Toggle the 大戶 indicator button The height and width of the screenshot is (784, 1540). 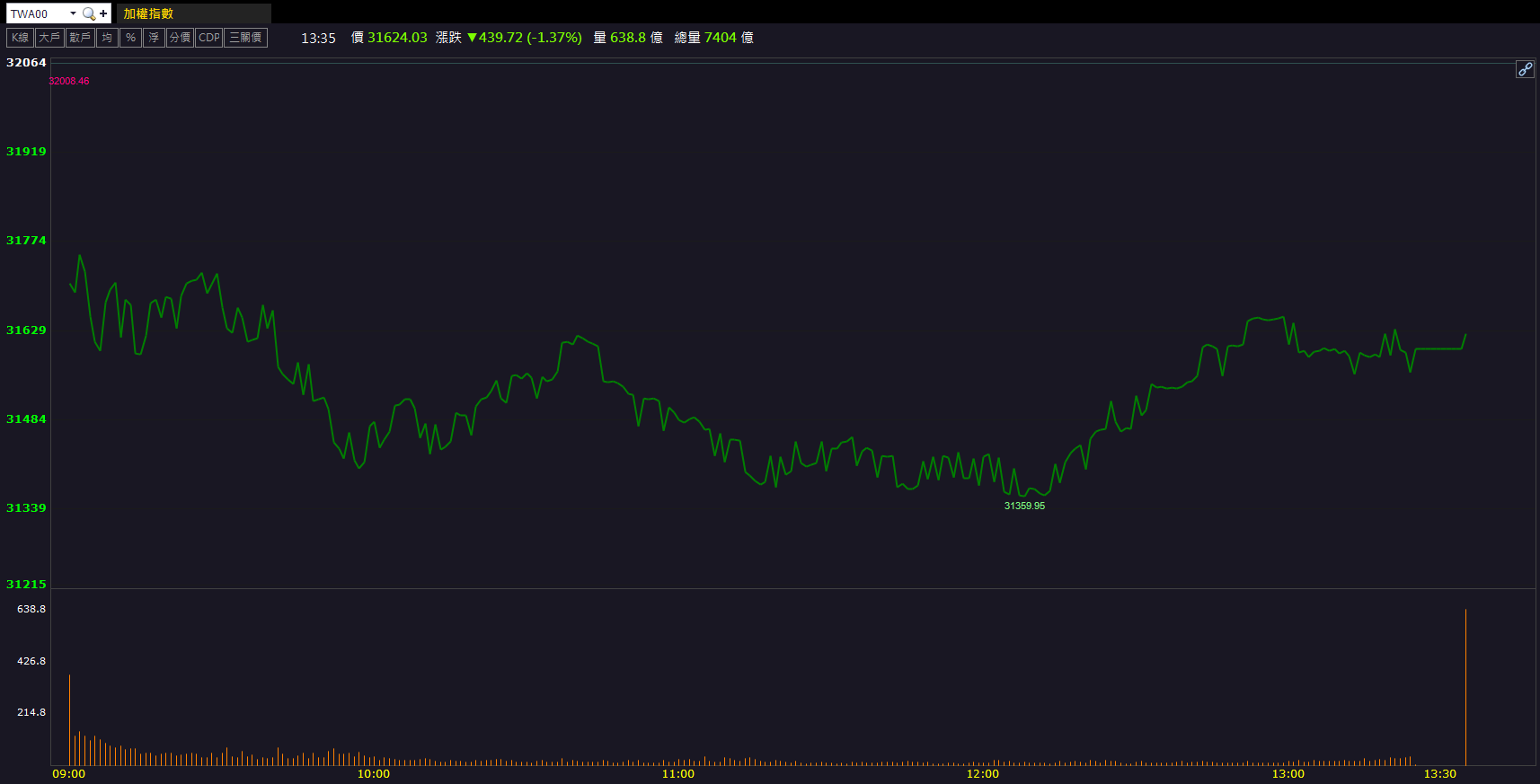click(49, 38)
